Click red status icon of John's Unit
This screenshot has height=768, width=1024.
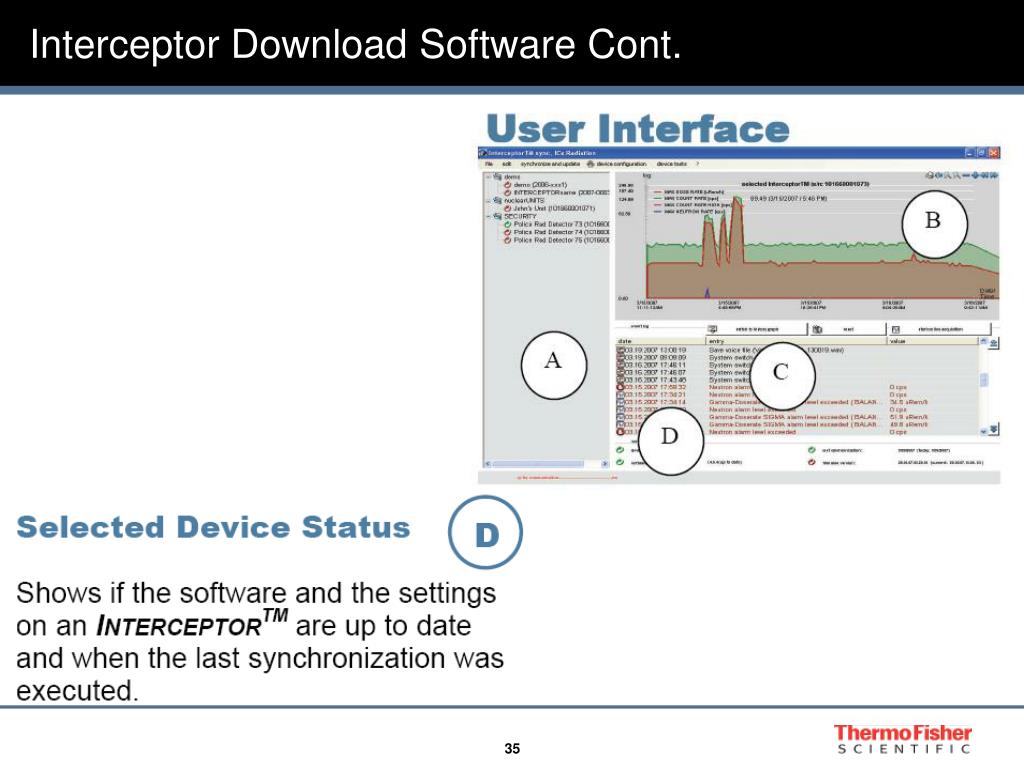point(508,208)
